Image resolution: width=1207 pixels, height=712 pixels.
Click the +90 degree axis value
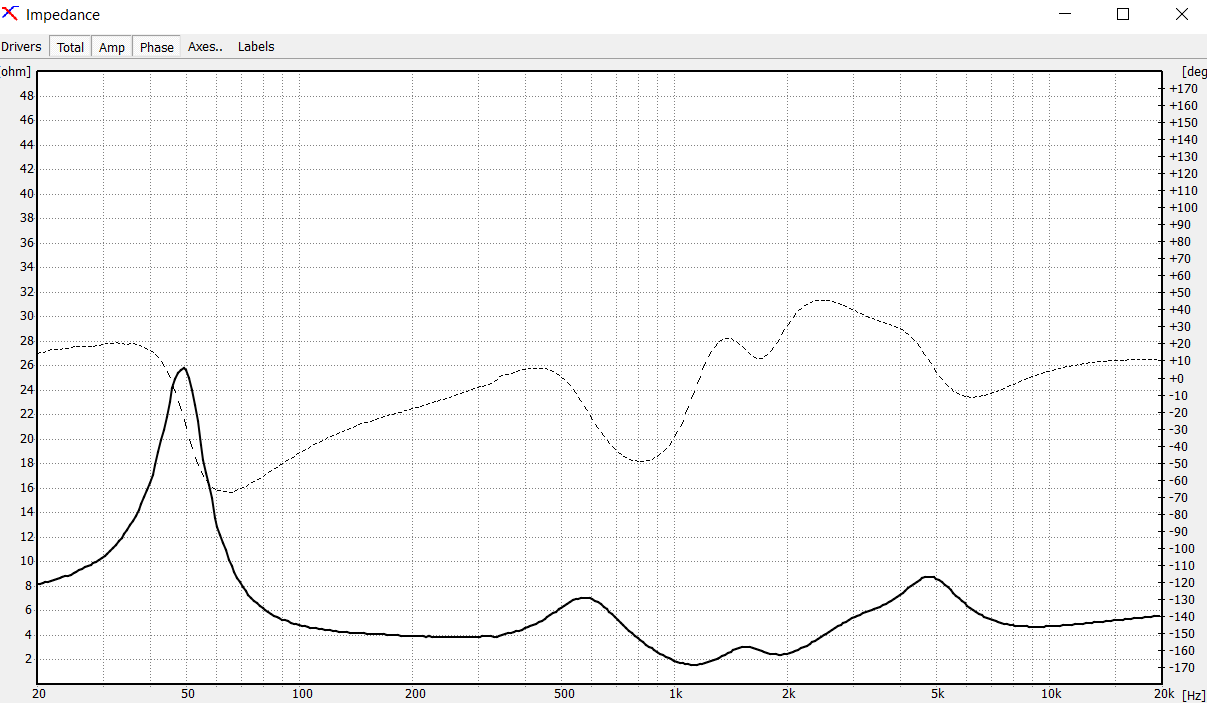click(1180, 225)
